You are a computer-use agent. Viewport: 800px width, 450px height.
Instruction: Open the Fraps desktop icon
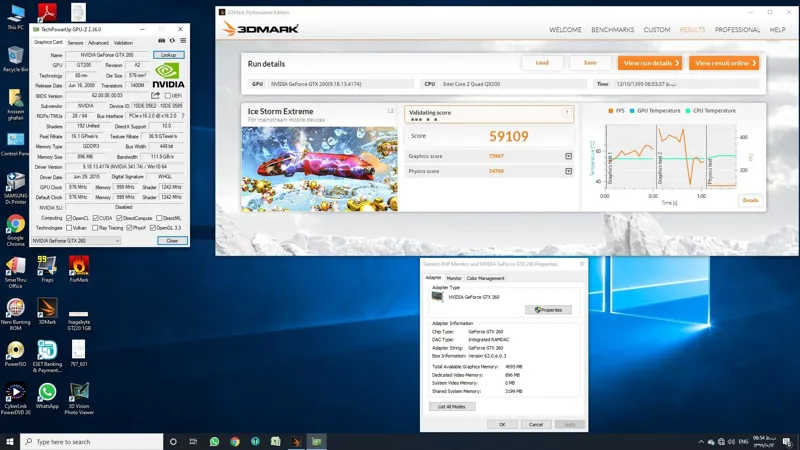click(47, 270)
